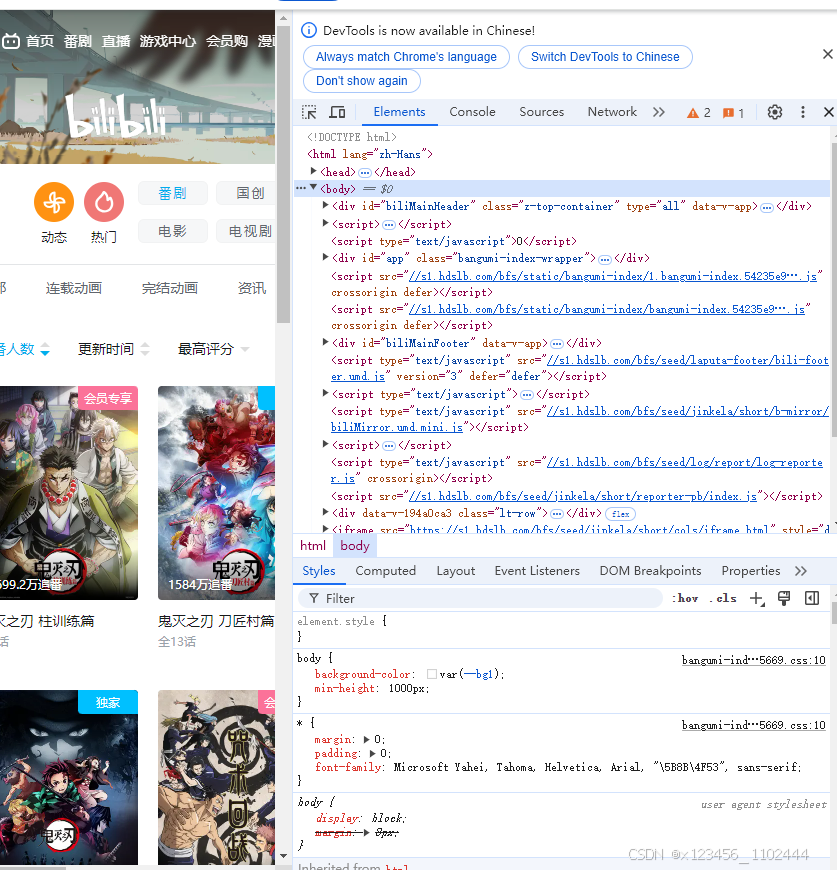Sort by 最高评分

point(213,349)
